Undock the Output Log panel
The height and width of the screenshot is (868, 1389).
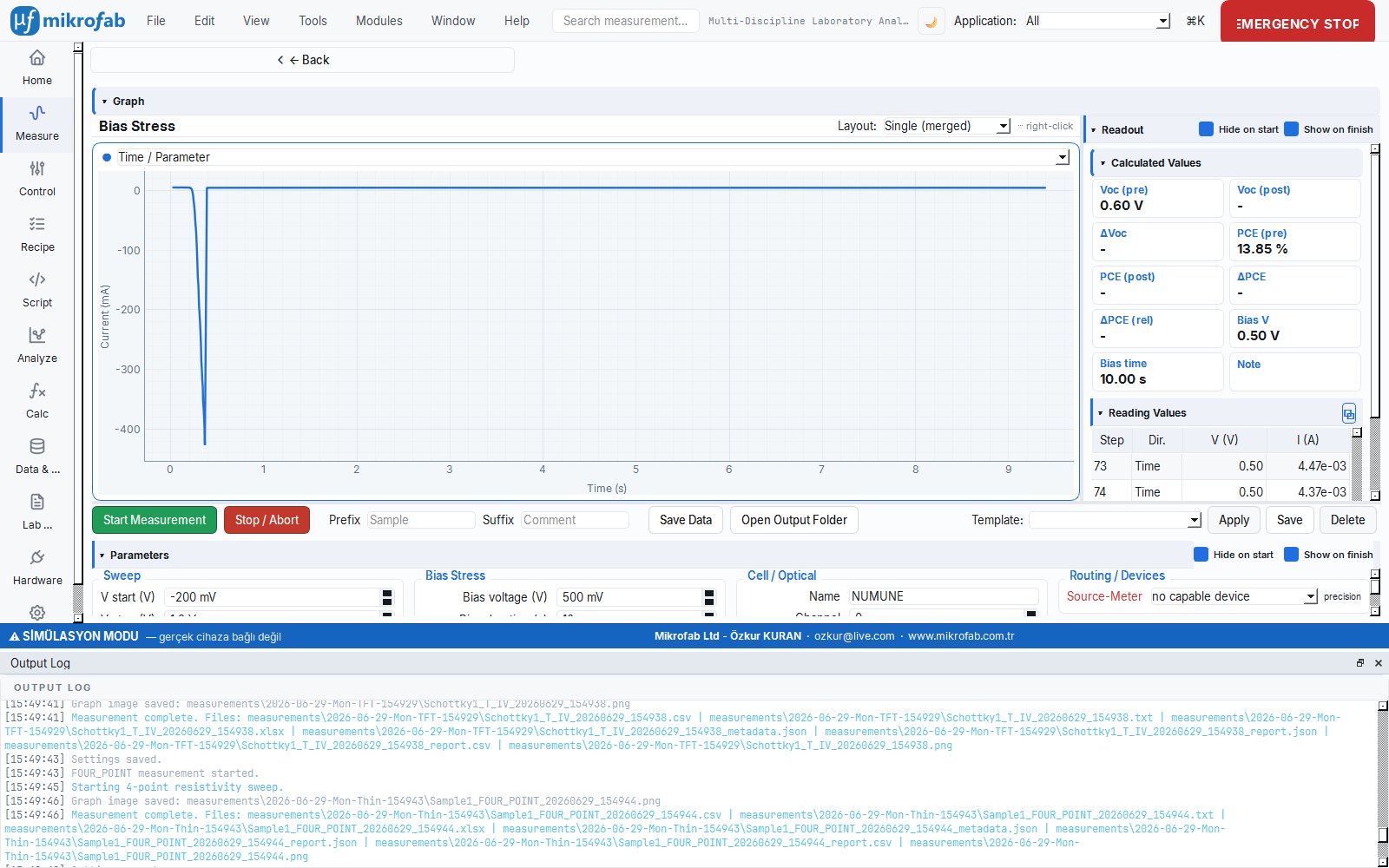[x=1360, y=663]
